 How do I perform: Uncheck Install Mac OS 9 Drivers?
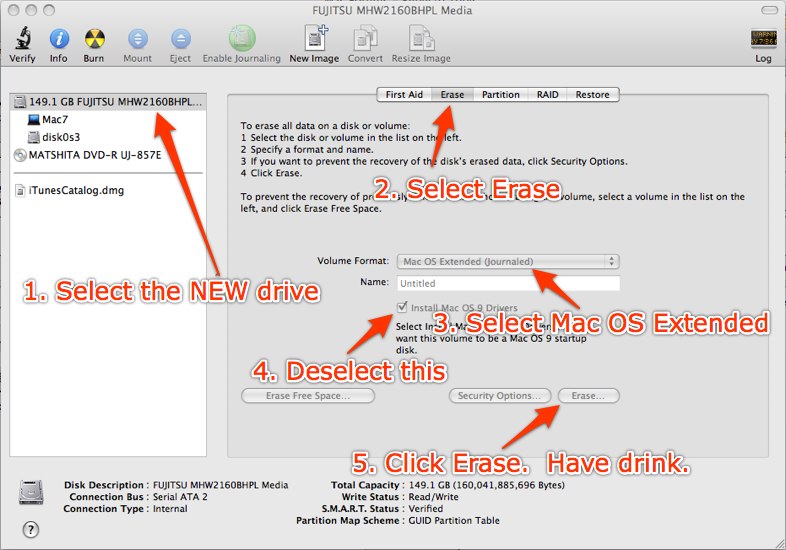click(x=402, y=307)
